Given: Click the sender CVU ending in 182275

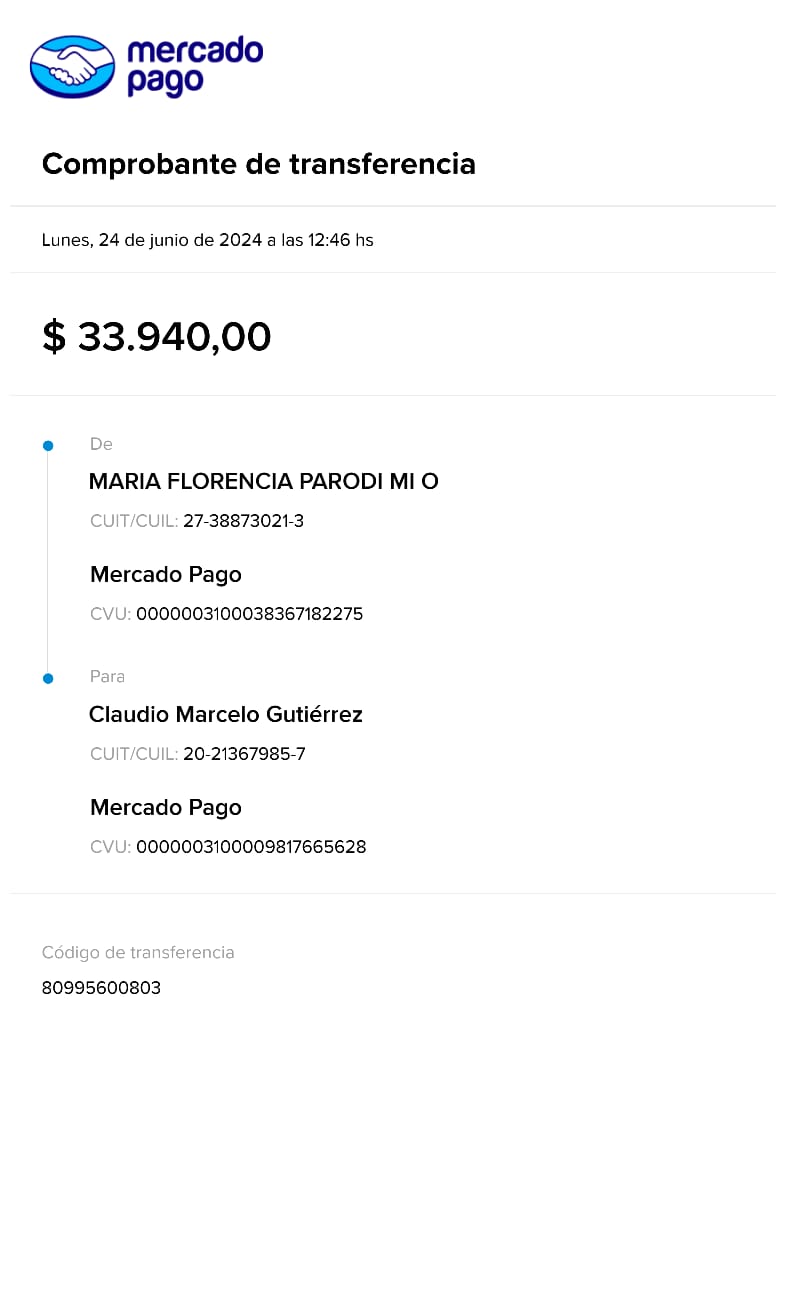Looking at the screenshot, I should [249, 614].
